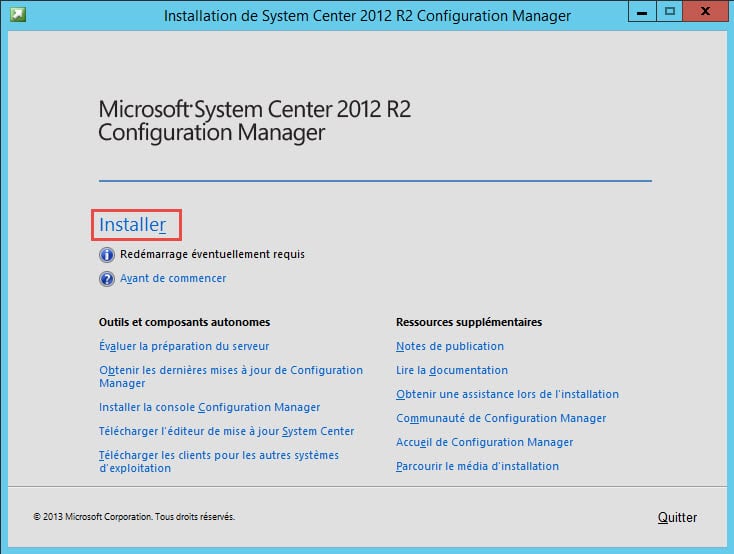Minimize the installation window

coord(642,12)
